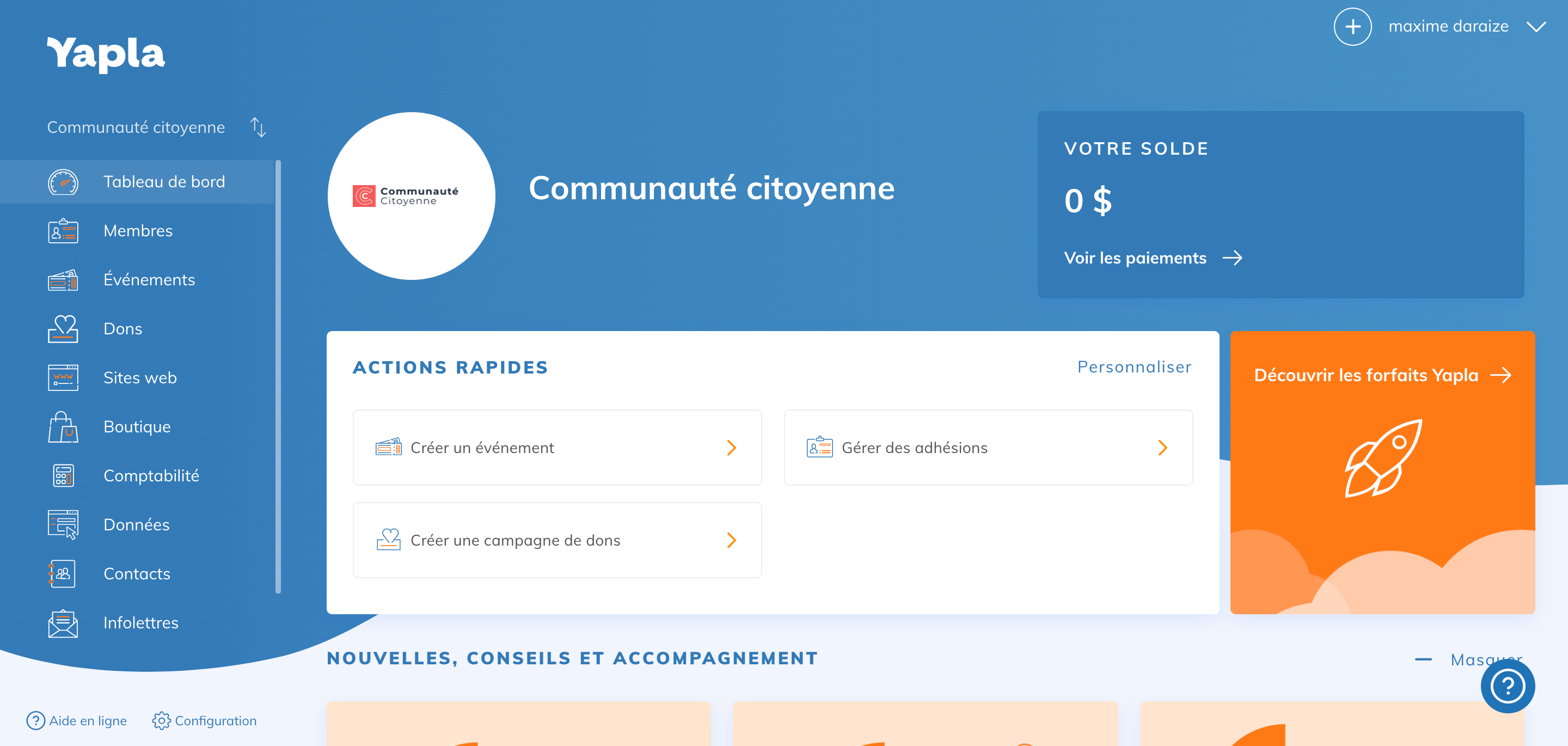Screen dimensions: 1568x746
Task: Select the Comptabilité calculator icon
Action: [x=63, y=475]
